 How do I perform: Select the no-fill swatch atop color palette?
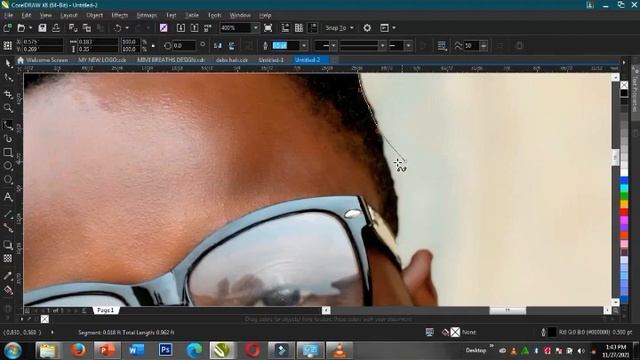pyautogui.click(x=624, y=85)
